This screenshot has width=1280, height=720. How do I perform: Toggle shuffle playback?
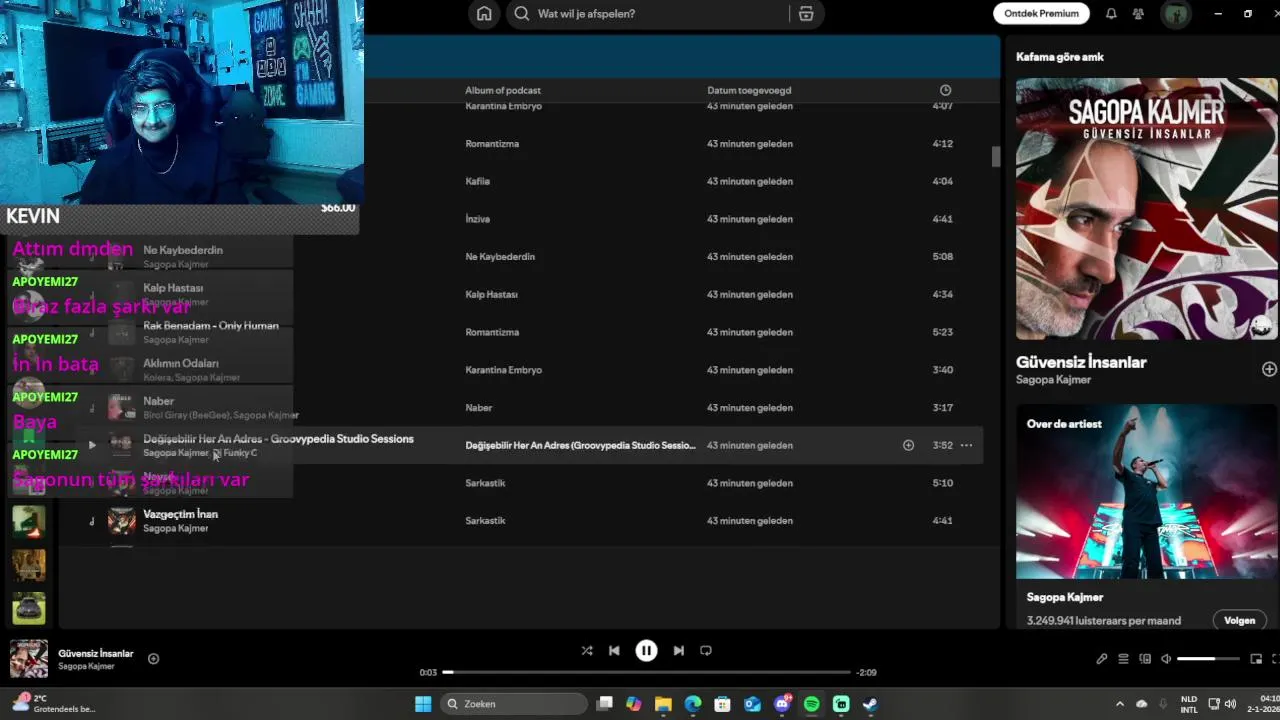[587, 650]
